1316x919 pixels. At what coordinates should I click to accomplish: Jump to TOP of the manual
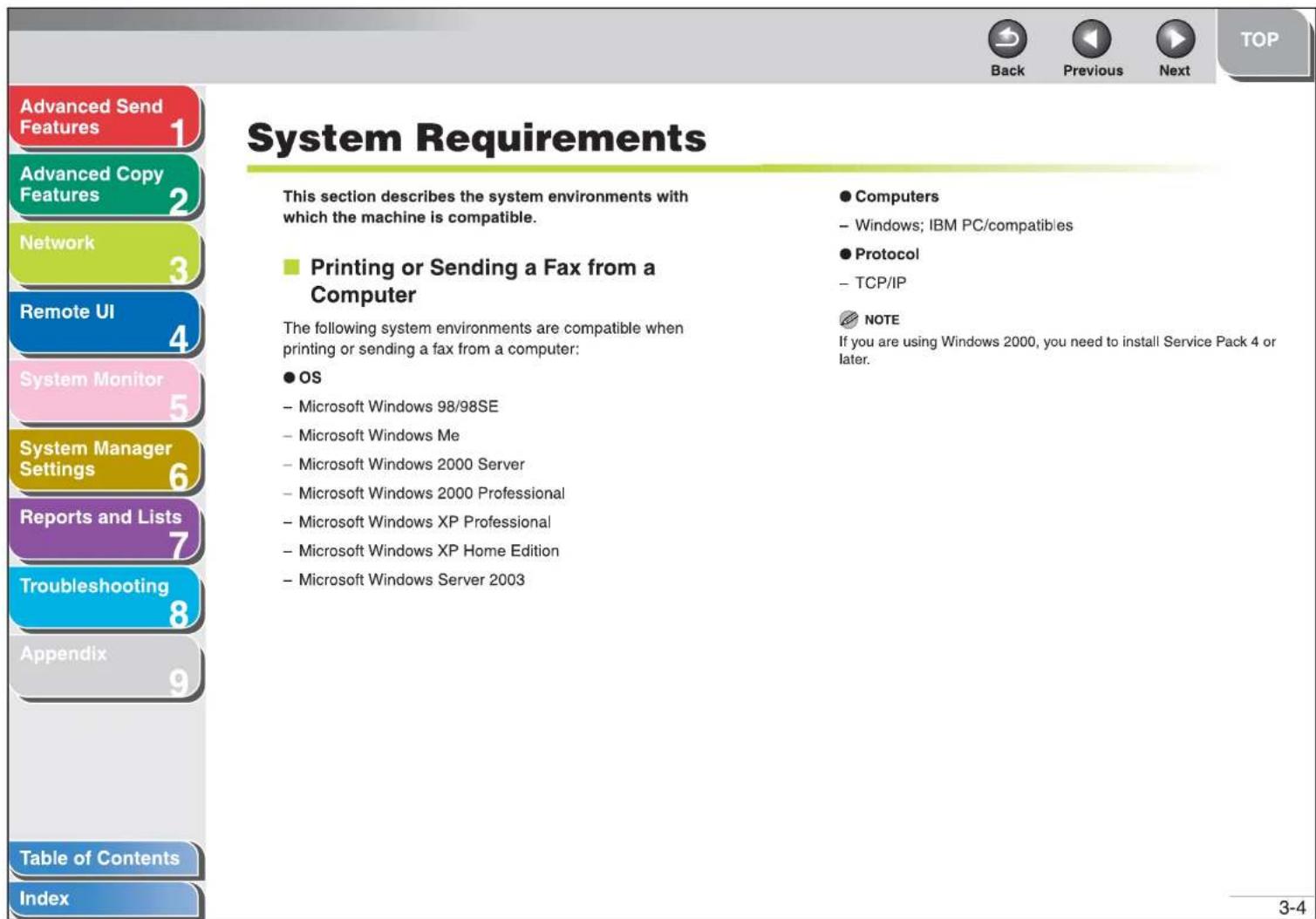pyautogui.click(x=1261, y=43)
